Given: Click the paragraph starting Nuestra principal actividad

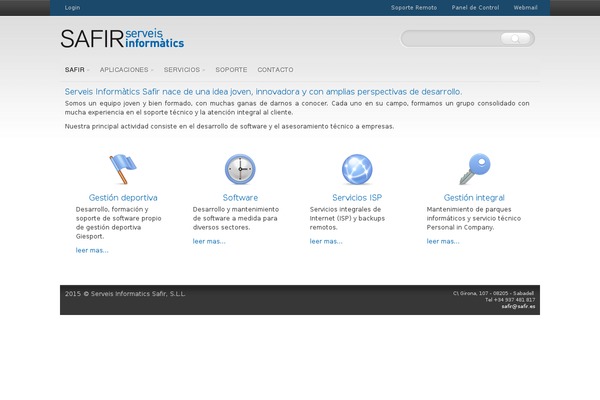Looking at the screenshot, I should (x=229, y=126).
